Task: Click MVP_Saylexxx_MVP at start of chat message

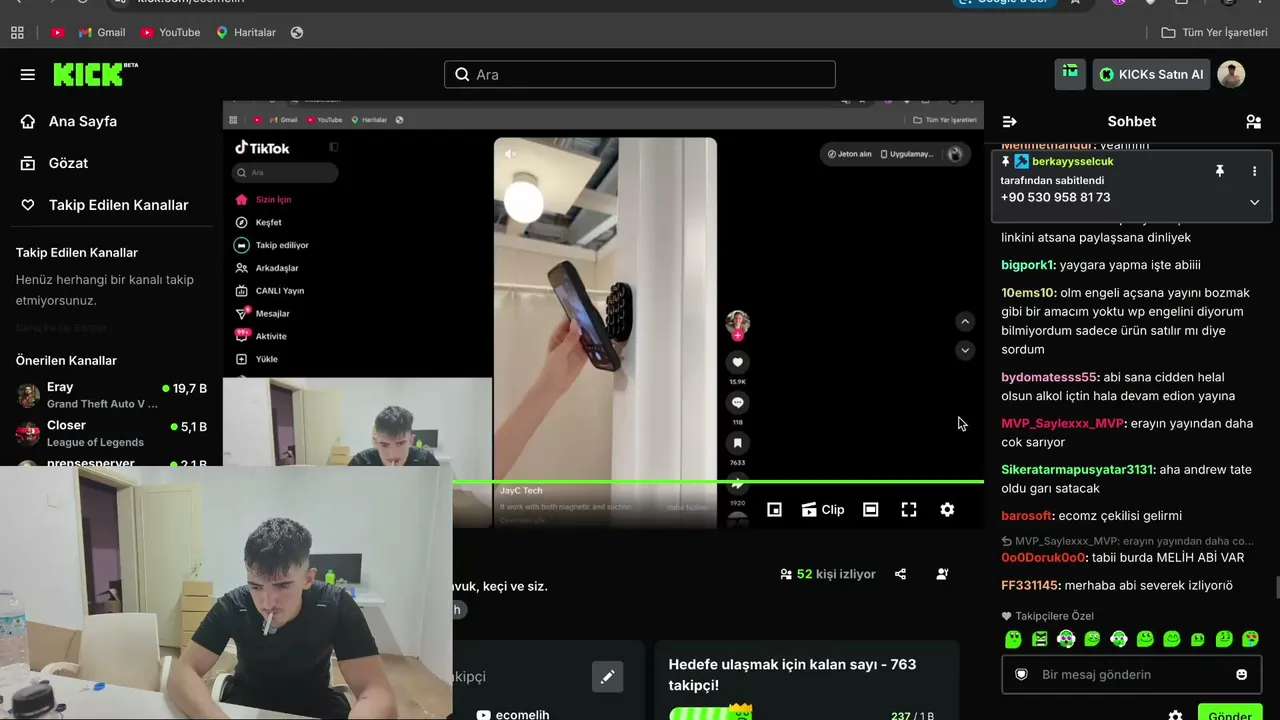Action: pyautogui.click(x=1062, y=423)
